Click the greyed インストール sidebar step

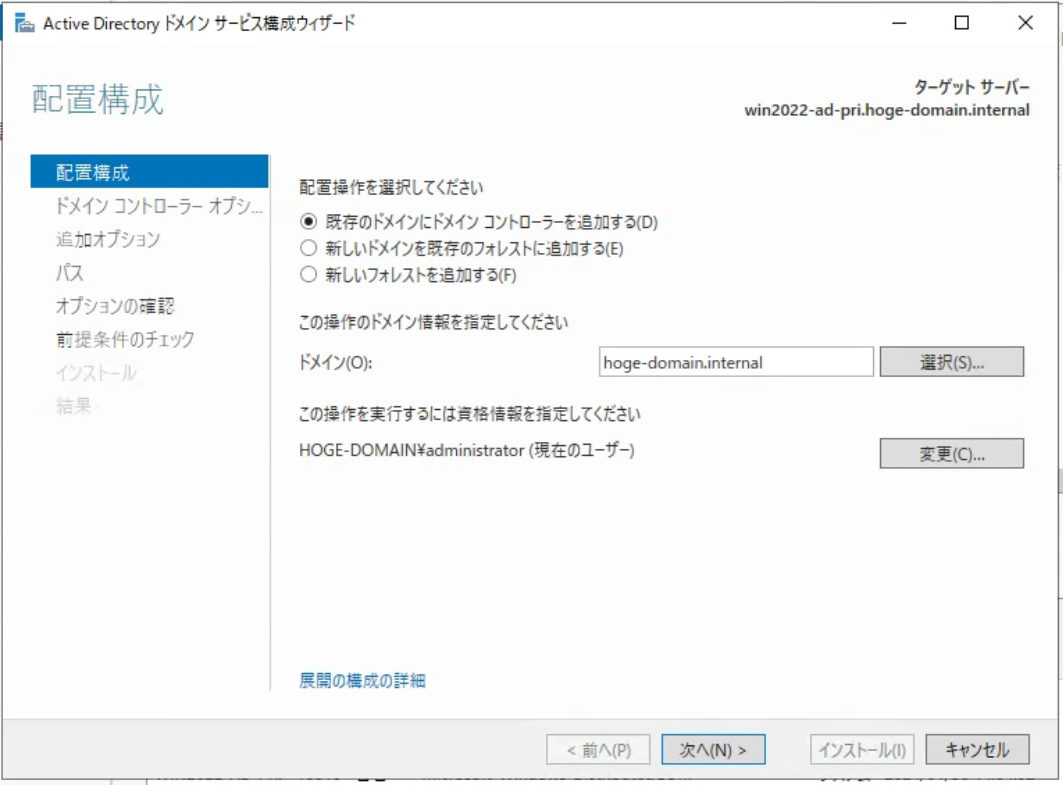point(96,372)
